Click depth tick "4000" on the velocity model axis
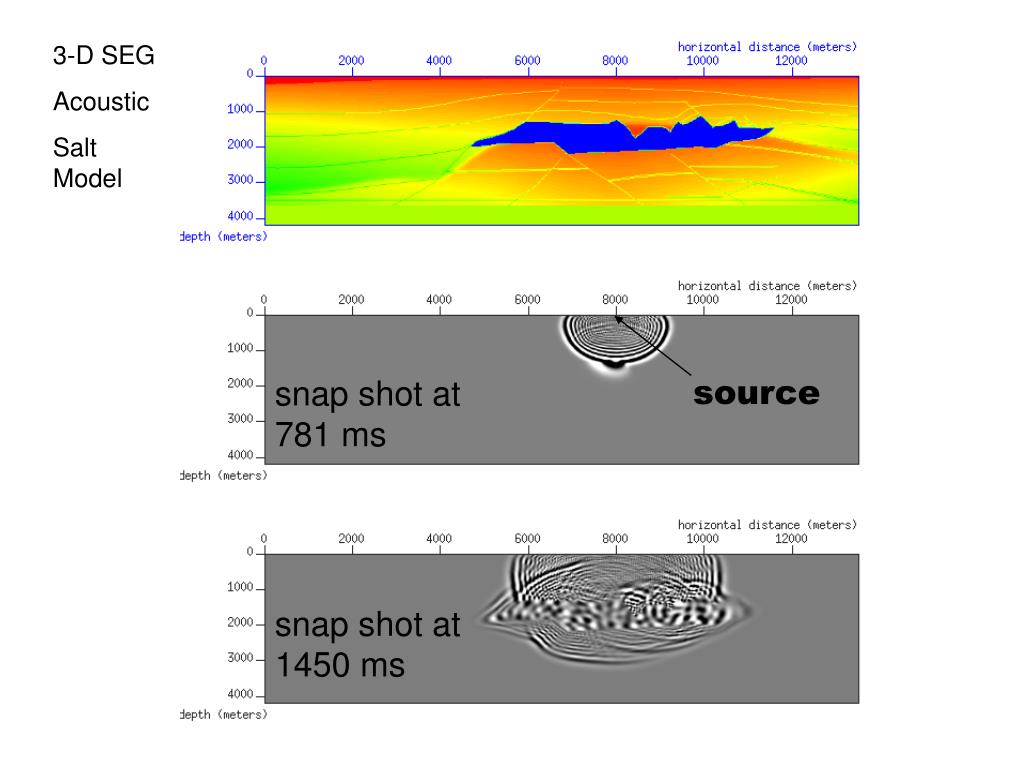This screenshot has height=768, width=1024. coord(240,216)
